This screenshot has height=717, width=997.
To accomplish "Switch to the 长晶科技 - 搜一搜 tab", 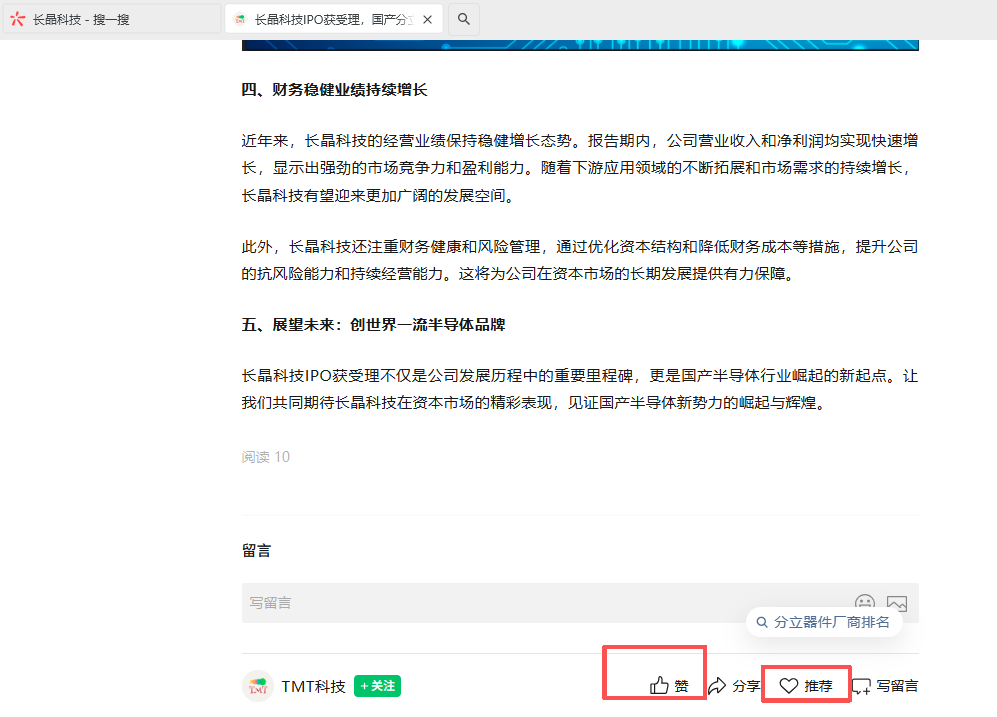I will [x=111, y=19].
